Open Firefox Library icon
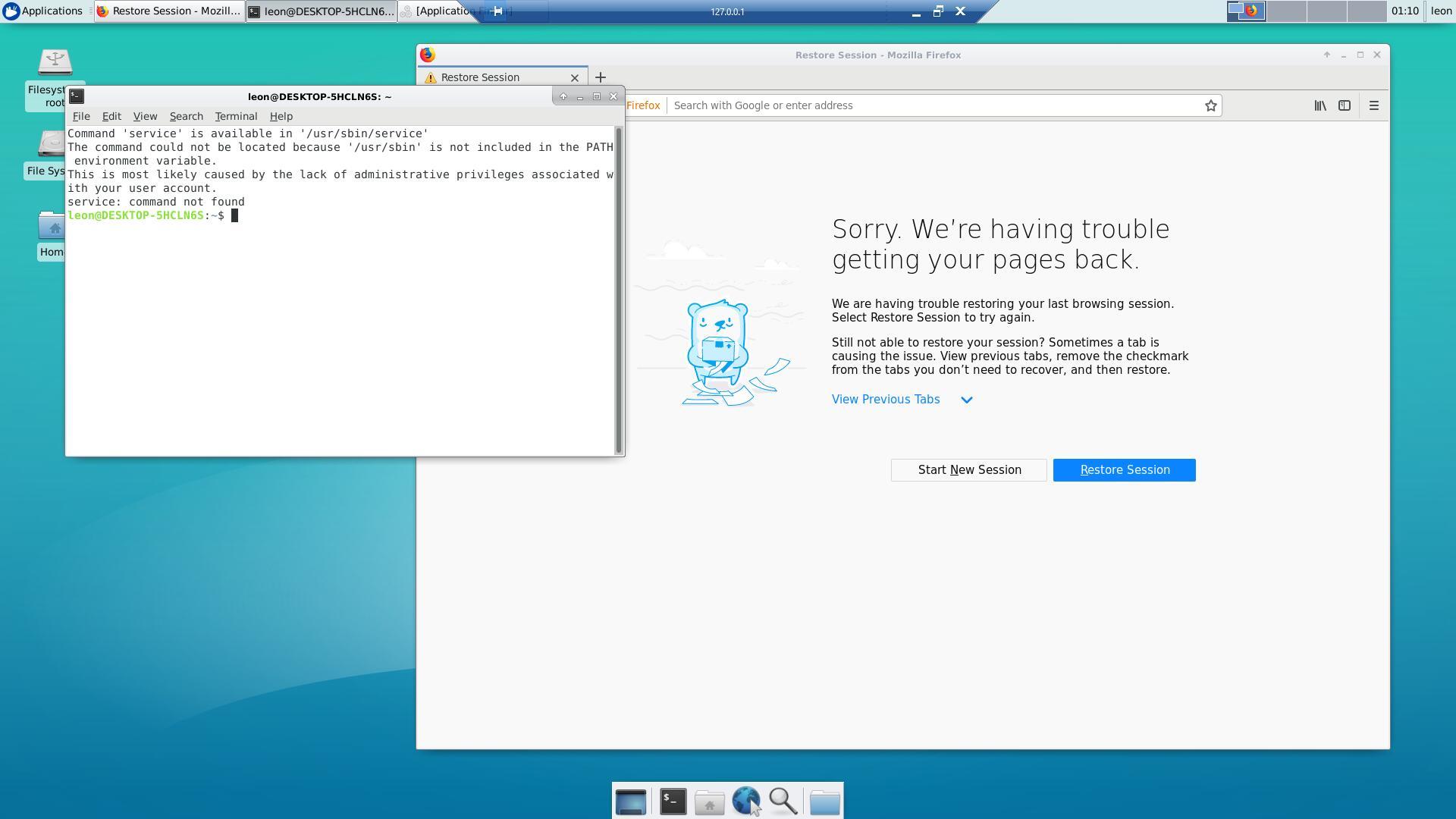This screenshot has width=1456, height=819. click(x=1320, y=105)
